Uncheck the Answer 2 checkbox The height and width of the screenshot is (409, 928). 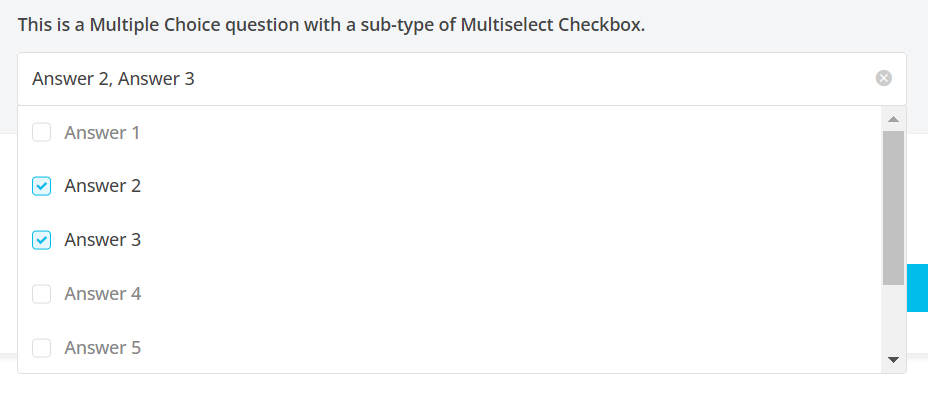coord(41,186)
